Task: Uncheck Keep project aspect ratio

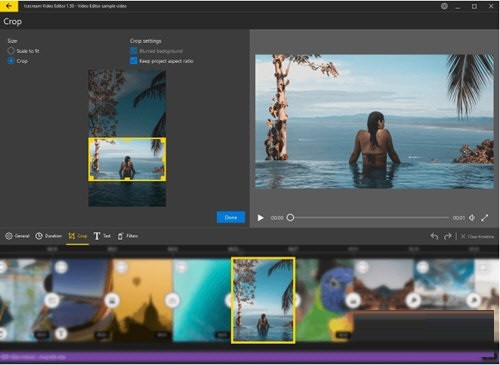Action: point(133,61)
